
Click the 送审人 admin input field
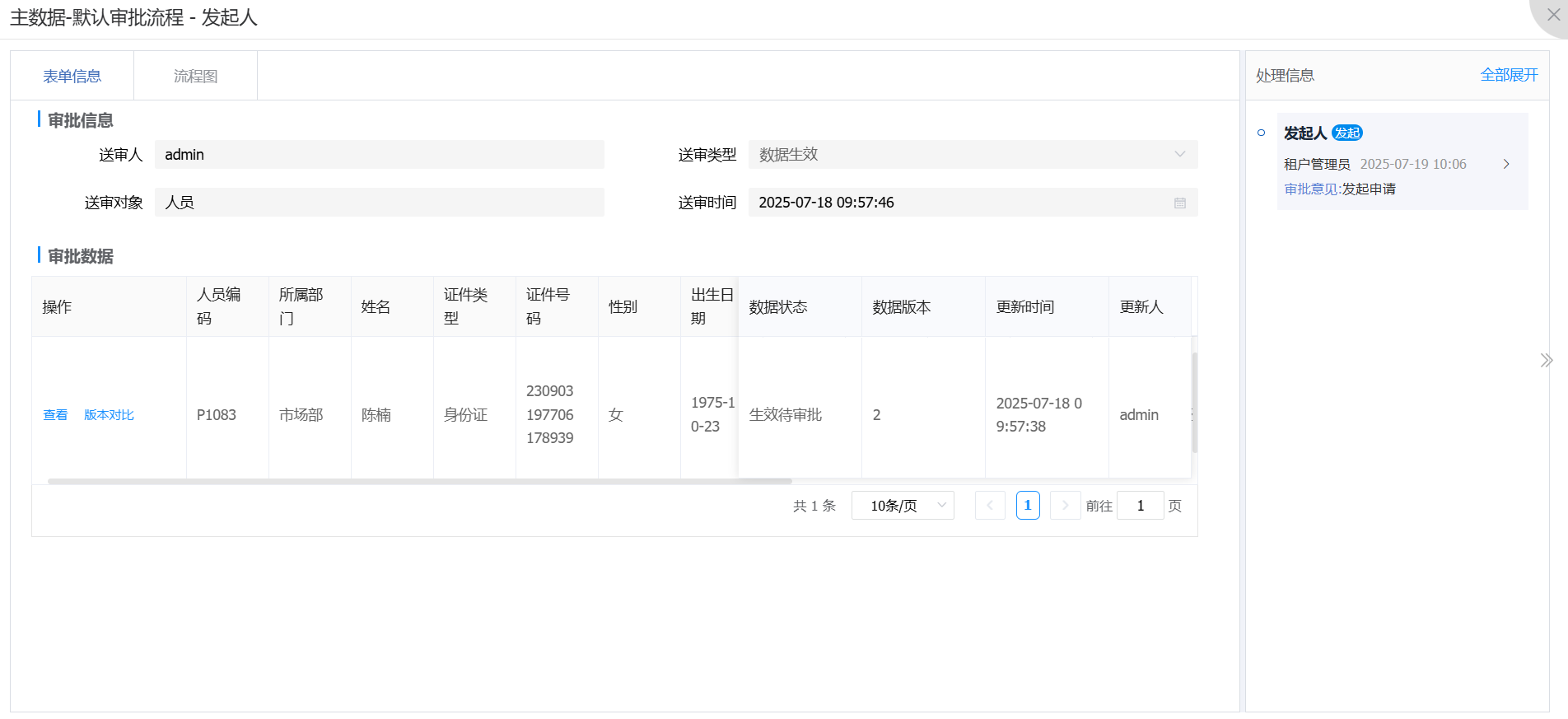point(379,155)
